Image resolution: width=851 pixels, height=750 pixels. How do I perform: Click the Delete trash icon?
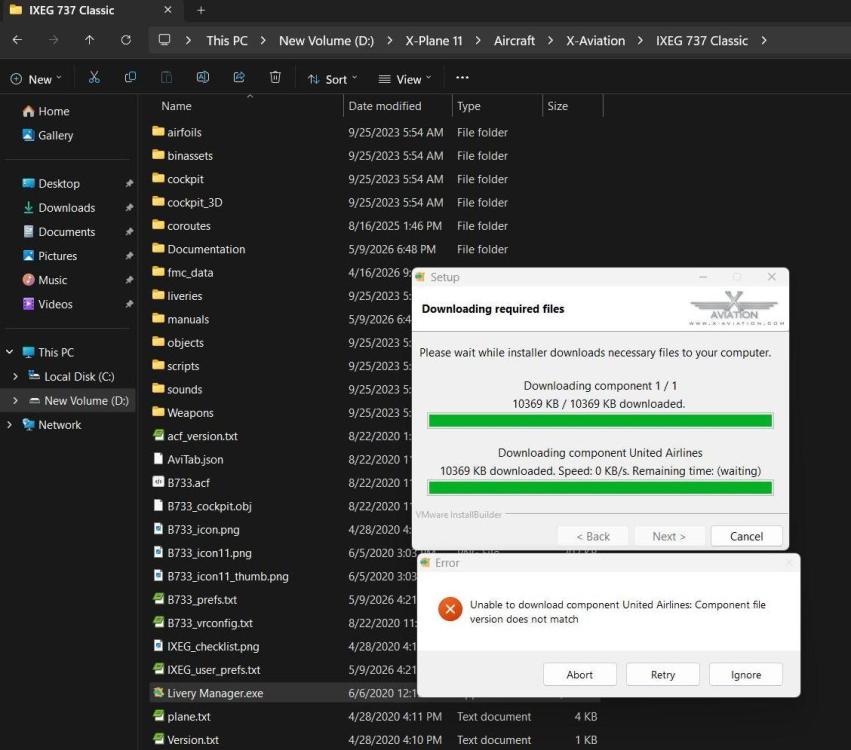(275, 78)
